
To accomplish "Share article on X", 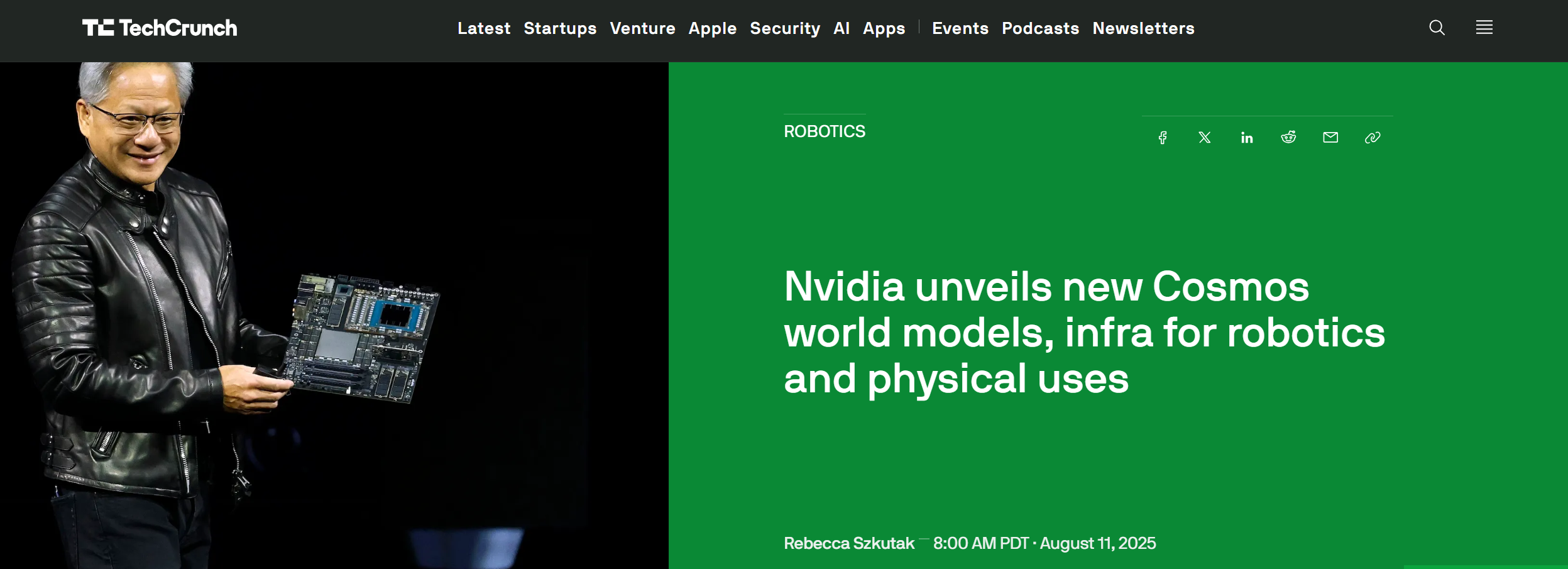I will [x=1205, y=138].
